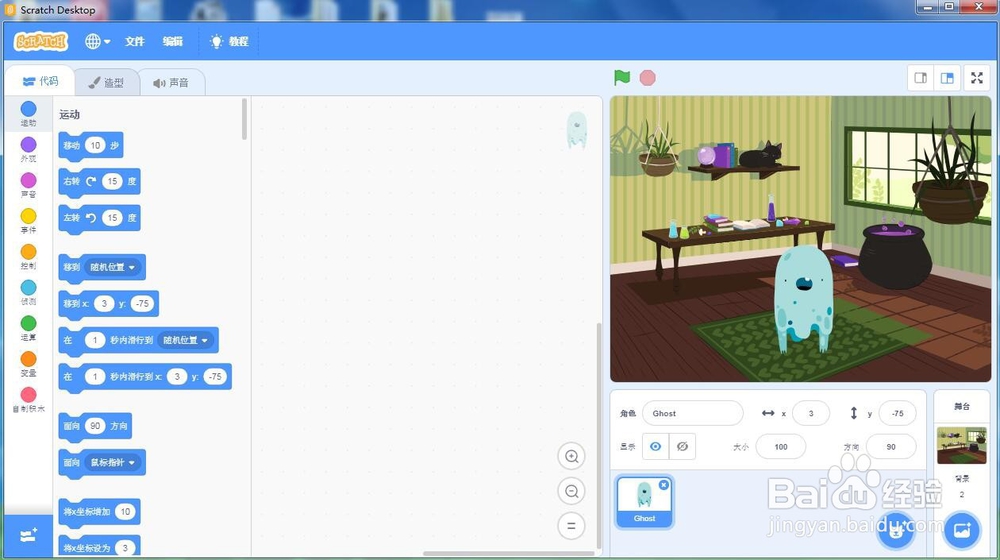Open the choose a backdrop button
Image resolution: width=1000 pixels, height=560 pixels.
(962, 530)
